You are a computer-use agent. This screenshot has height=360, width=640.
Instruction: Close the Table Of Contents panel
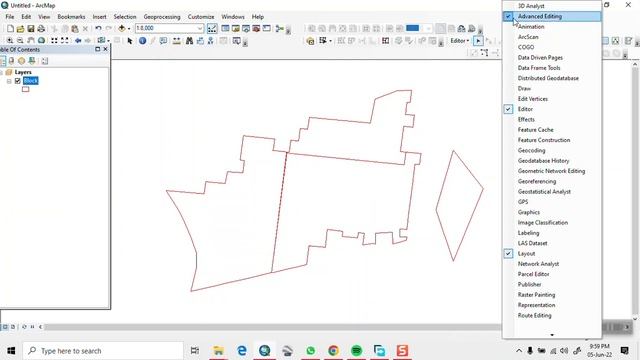tap(105, 49)
